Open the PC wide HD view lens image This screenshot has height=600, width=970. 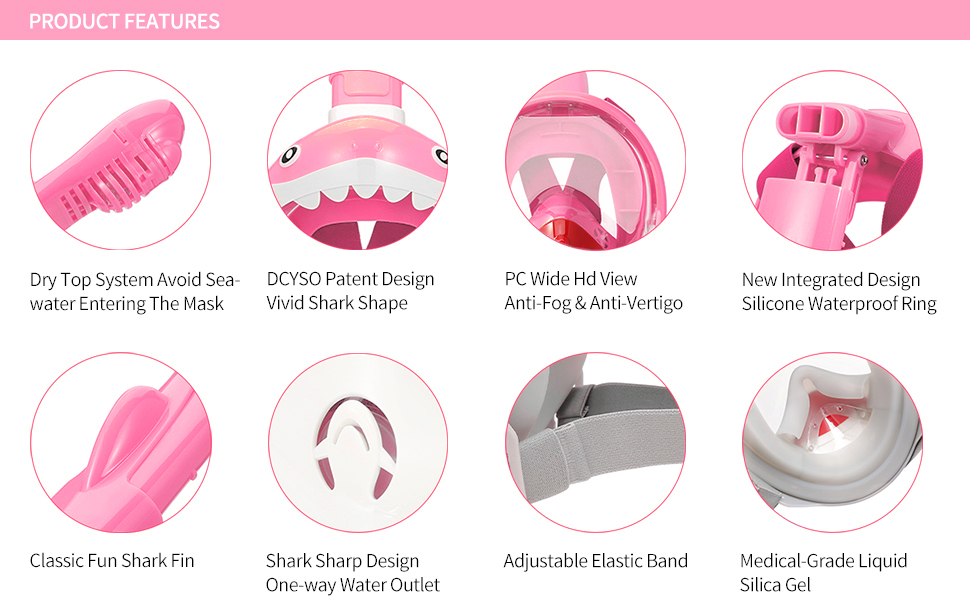tap(595, 160)
